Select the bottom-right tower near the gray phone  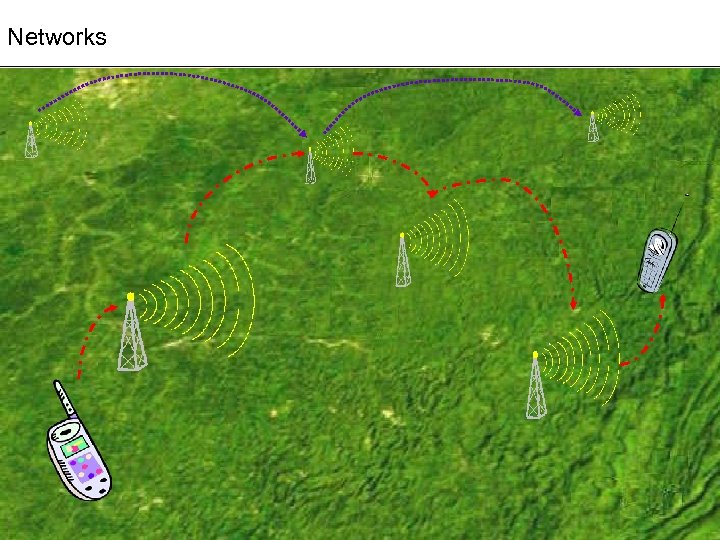coord(535,385)
